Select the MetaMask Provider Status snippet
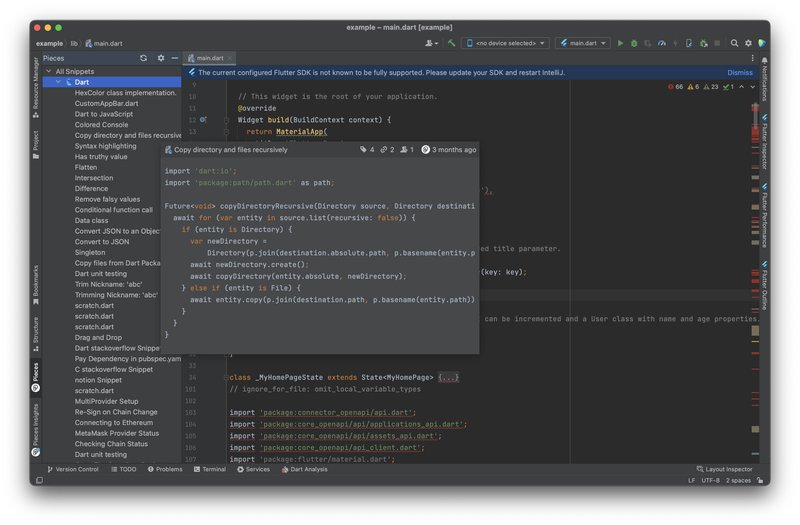This screenshot has height=525, width=800. [x=117, y=434]
